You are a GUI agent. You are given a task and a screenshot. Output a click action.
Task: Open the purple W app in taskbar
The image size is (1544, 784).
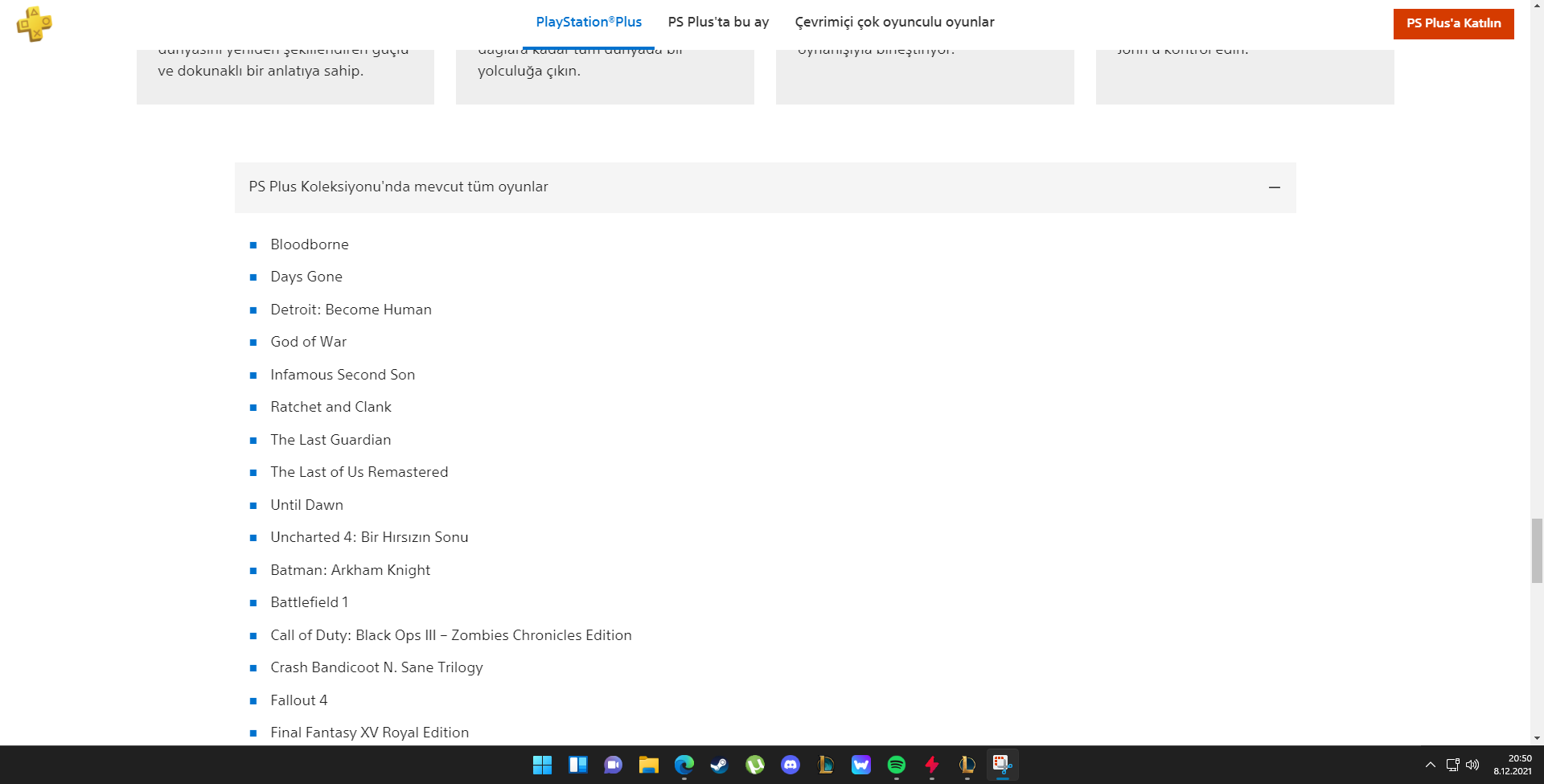coord(860,765)
